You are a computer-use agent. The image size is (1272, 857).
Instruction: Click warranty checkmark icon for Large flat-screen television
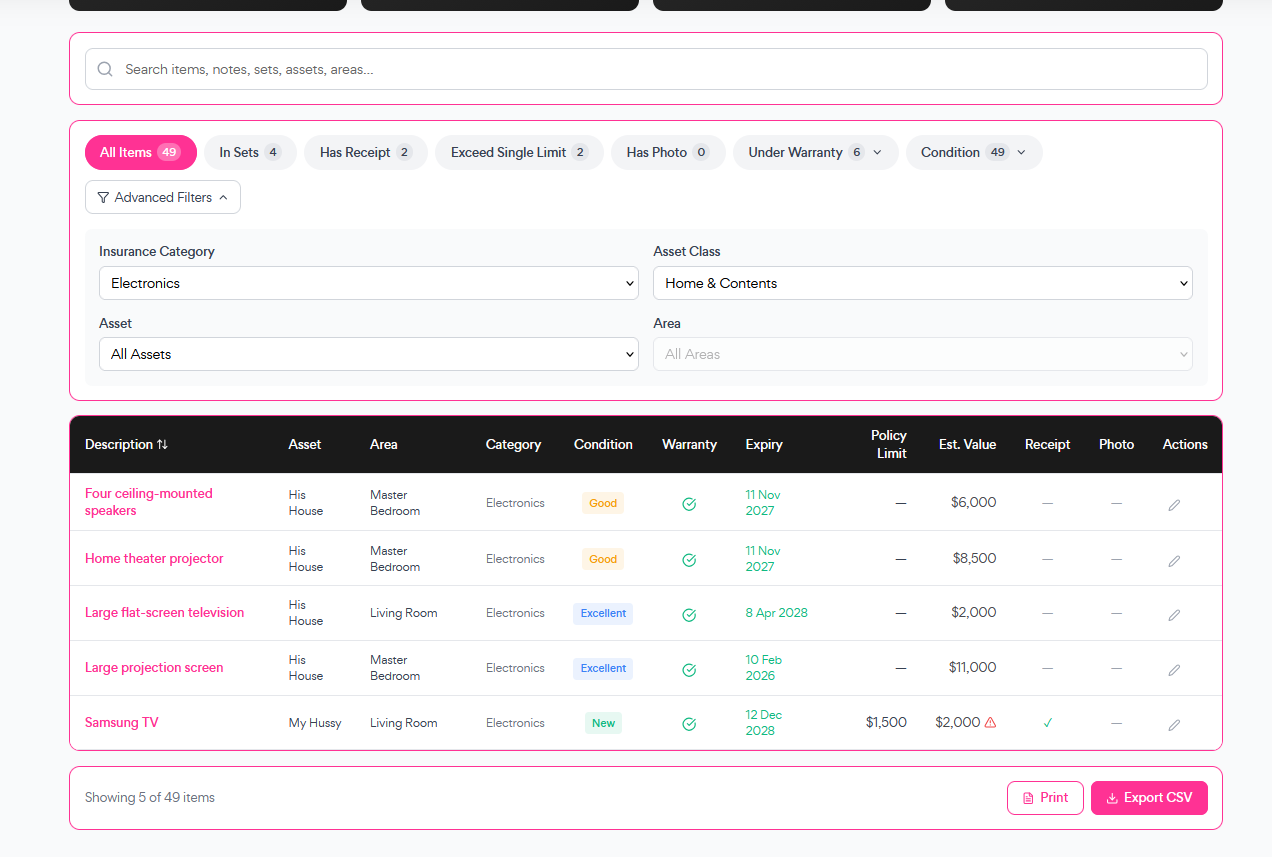689,614
